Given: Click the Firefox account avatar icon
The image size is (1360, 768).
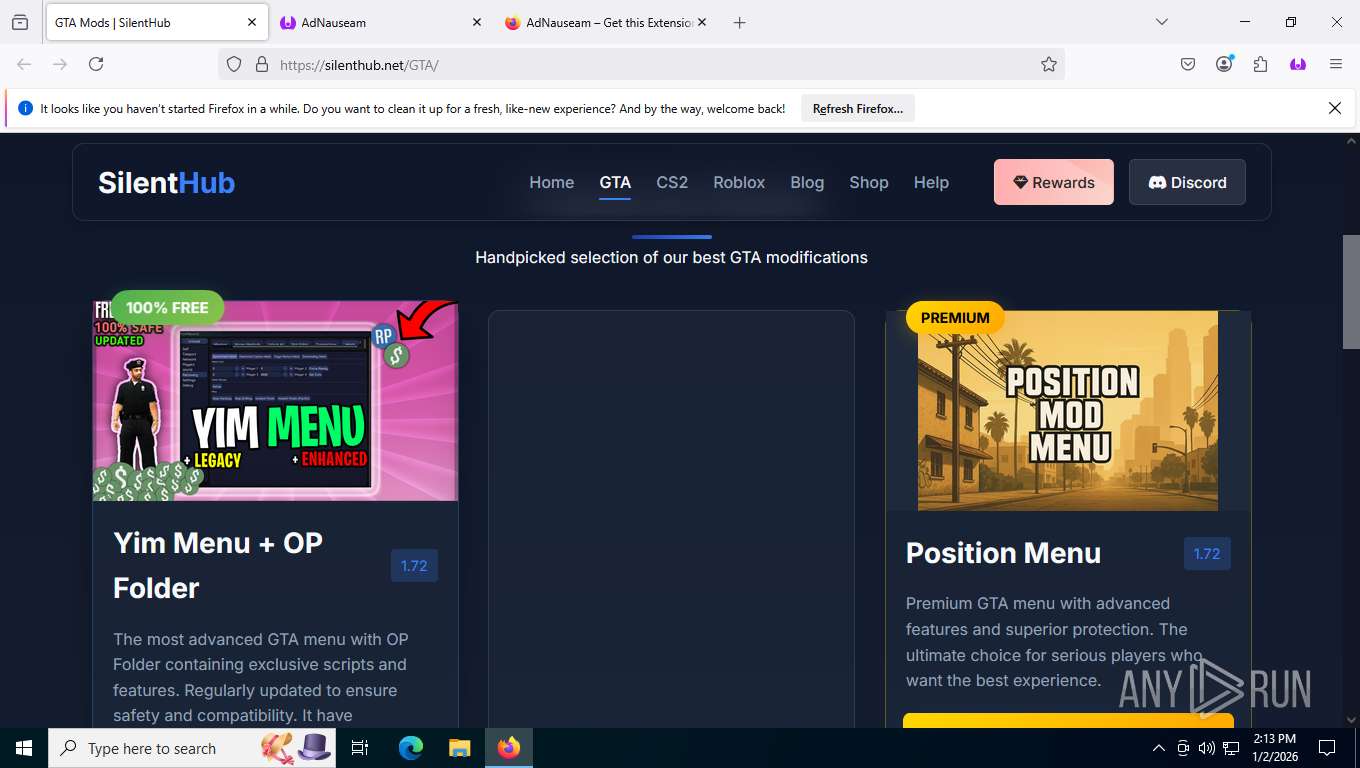Looking at the screenshot, I should tap(1224, 64).
